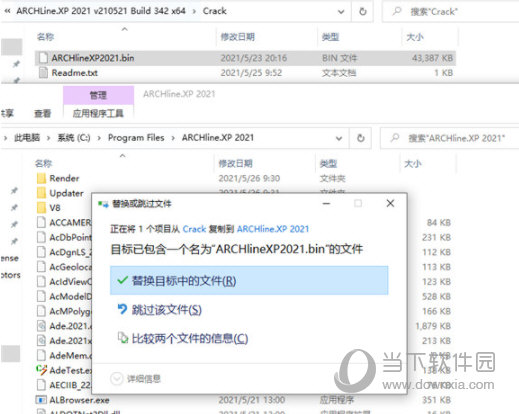The image size is (519, 414).
Task: Click 系统 (C:) breadcrumb segment
Action: click(x=74, y=138)
